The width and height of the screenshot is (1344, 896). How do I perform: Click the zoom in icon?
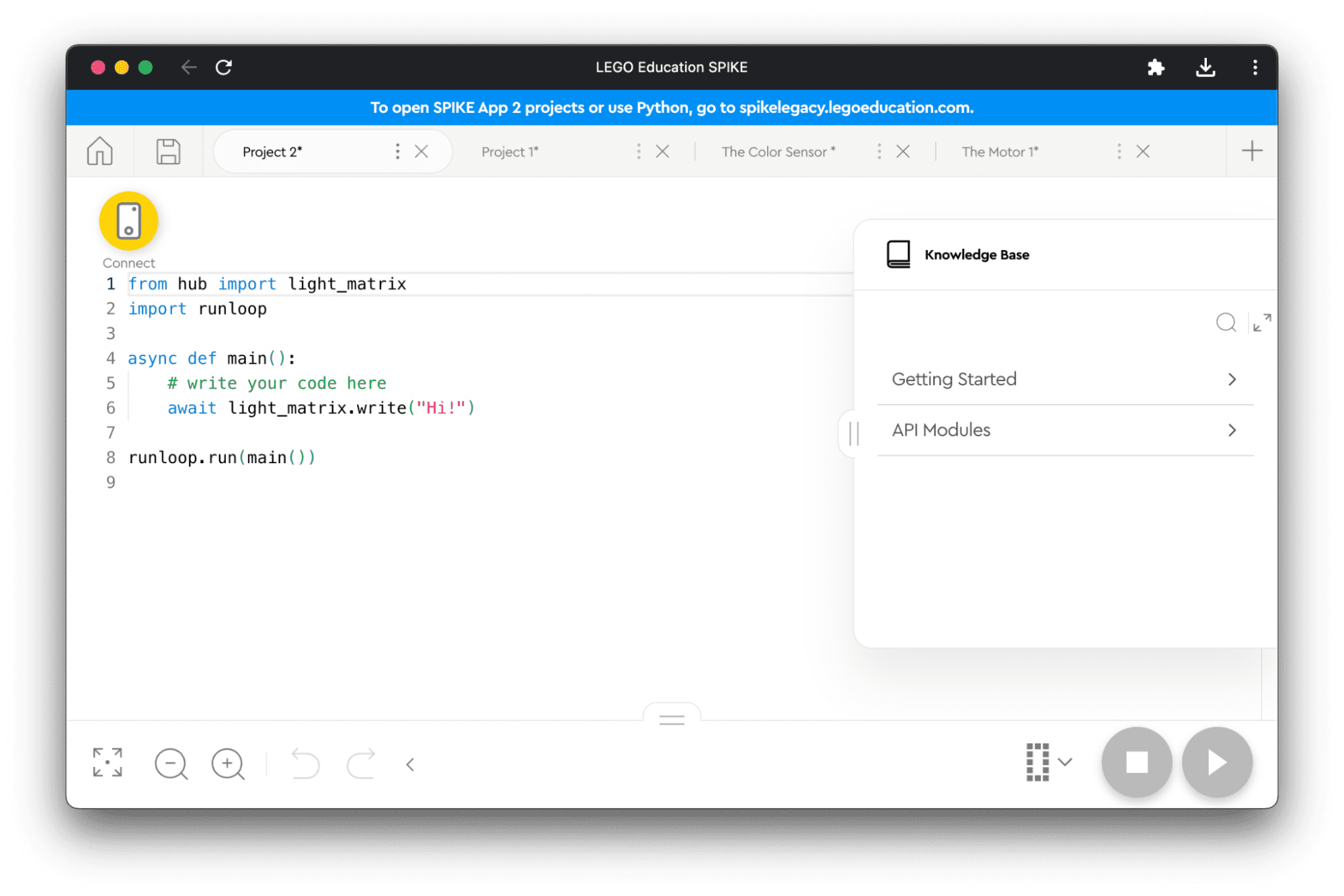[x=229, y=762]
